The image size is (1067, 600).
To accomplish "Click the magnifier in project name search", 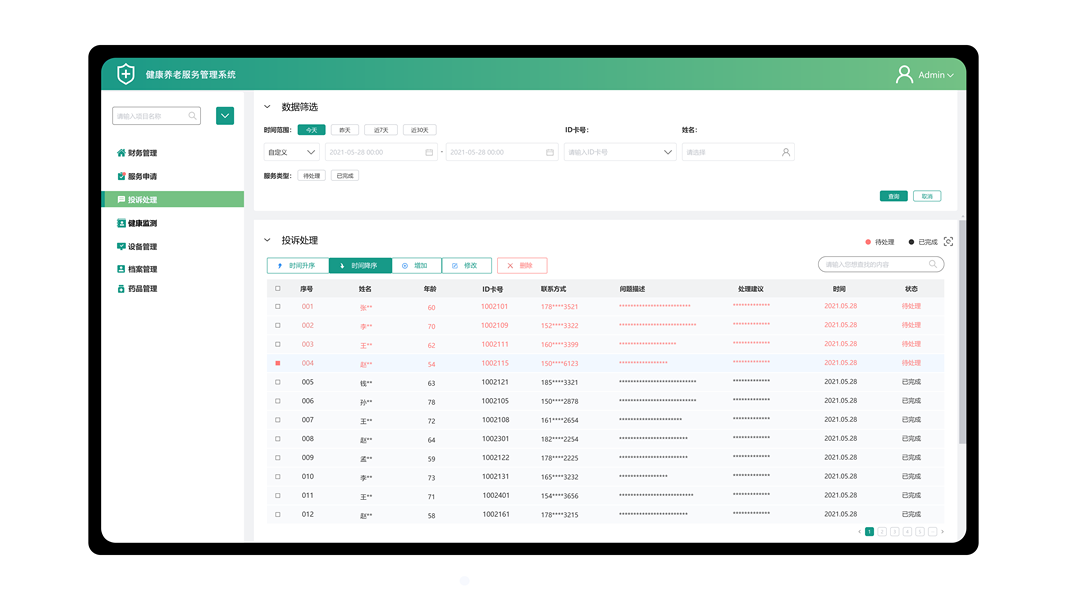I will point(193,116).
